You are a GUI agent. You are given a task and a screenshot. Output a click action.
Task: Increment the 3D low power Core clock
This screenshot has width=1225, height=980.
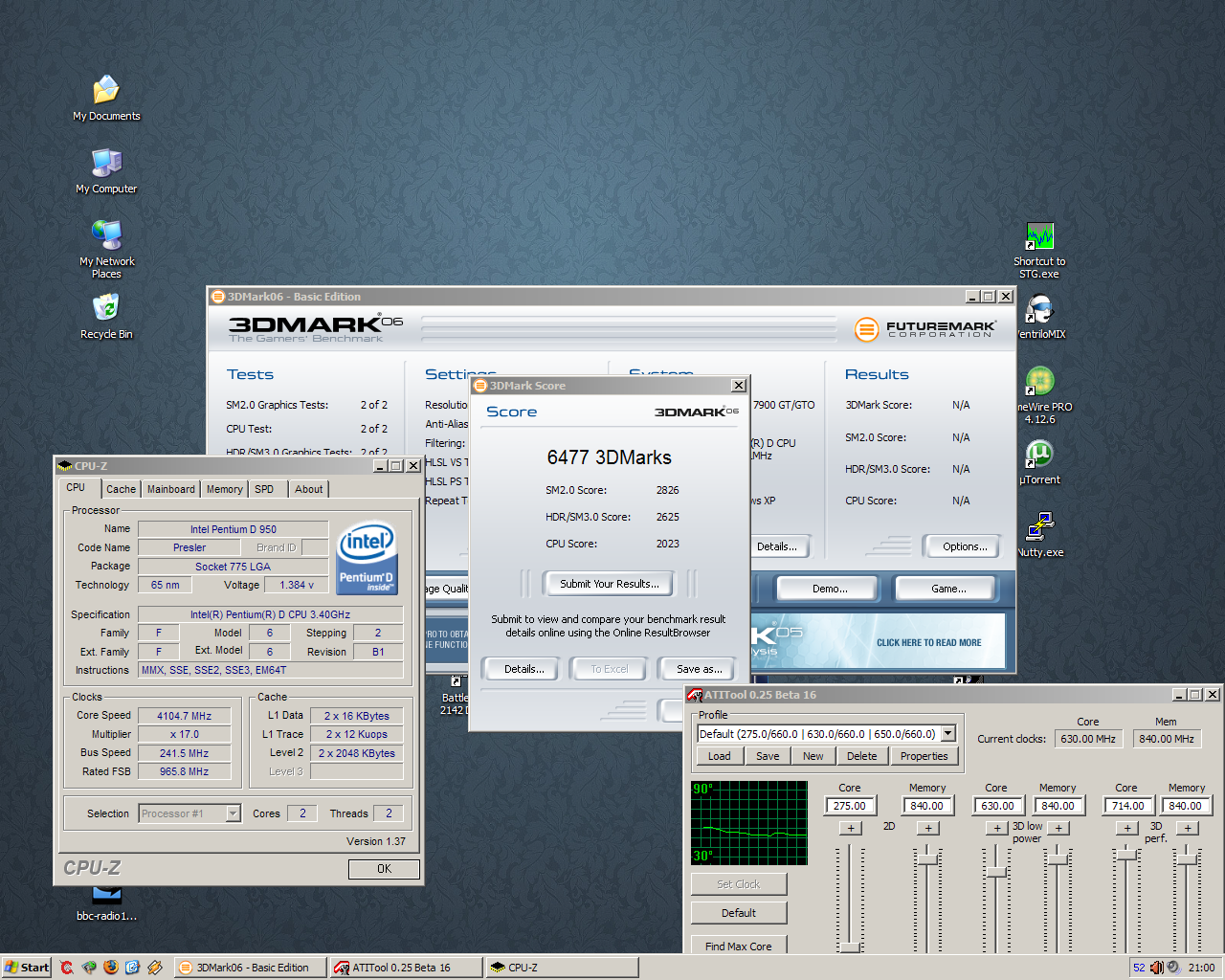(x=996, y=828)
